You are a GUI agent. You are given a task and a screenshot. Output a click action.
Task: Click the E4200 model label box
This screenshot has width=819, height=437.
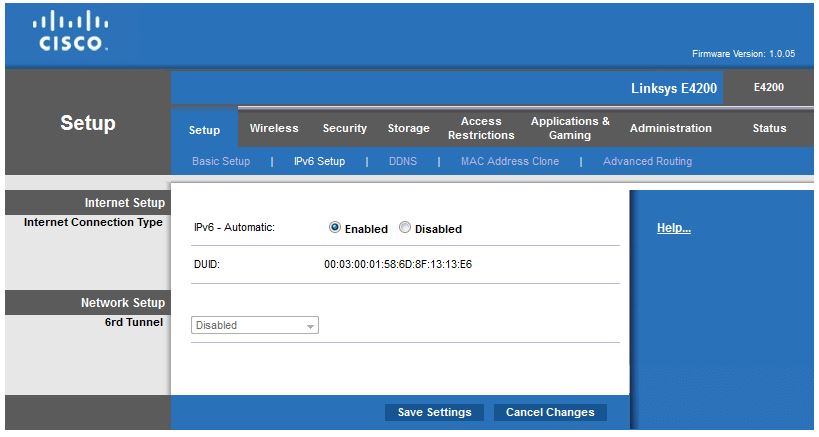coord(769,88)
